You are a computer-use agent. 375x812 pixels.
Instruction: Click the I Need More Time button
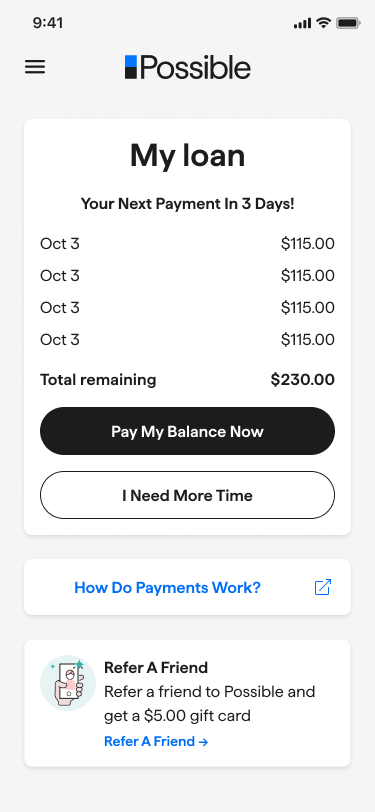tap(188, 495)
